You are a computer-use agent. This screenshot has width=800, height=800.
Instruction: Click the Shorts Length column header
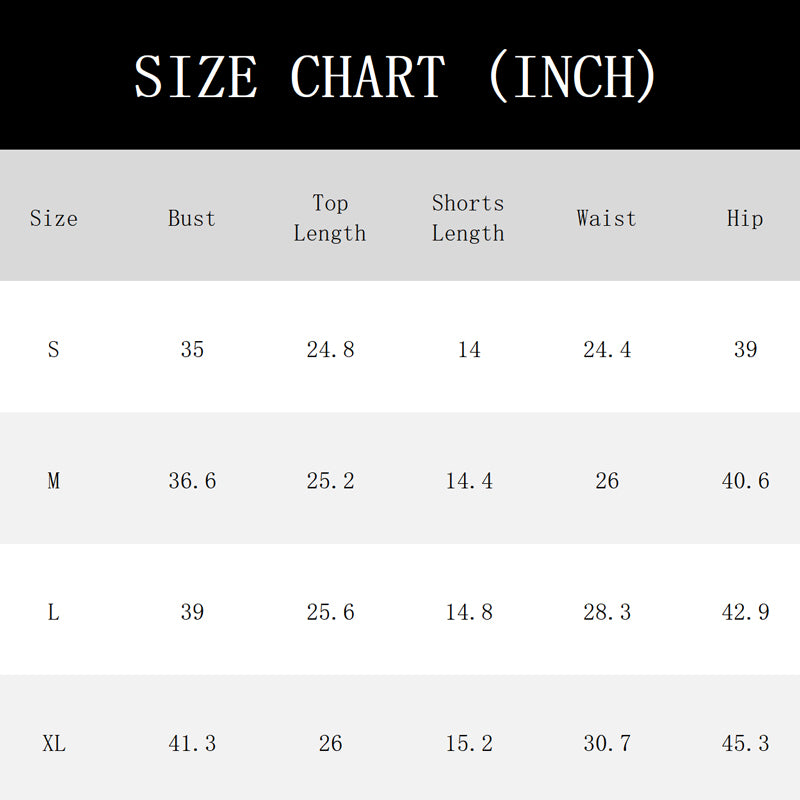[x=468, y=218]
